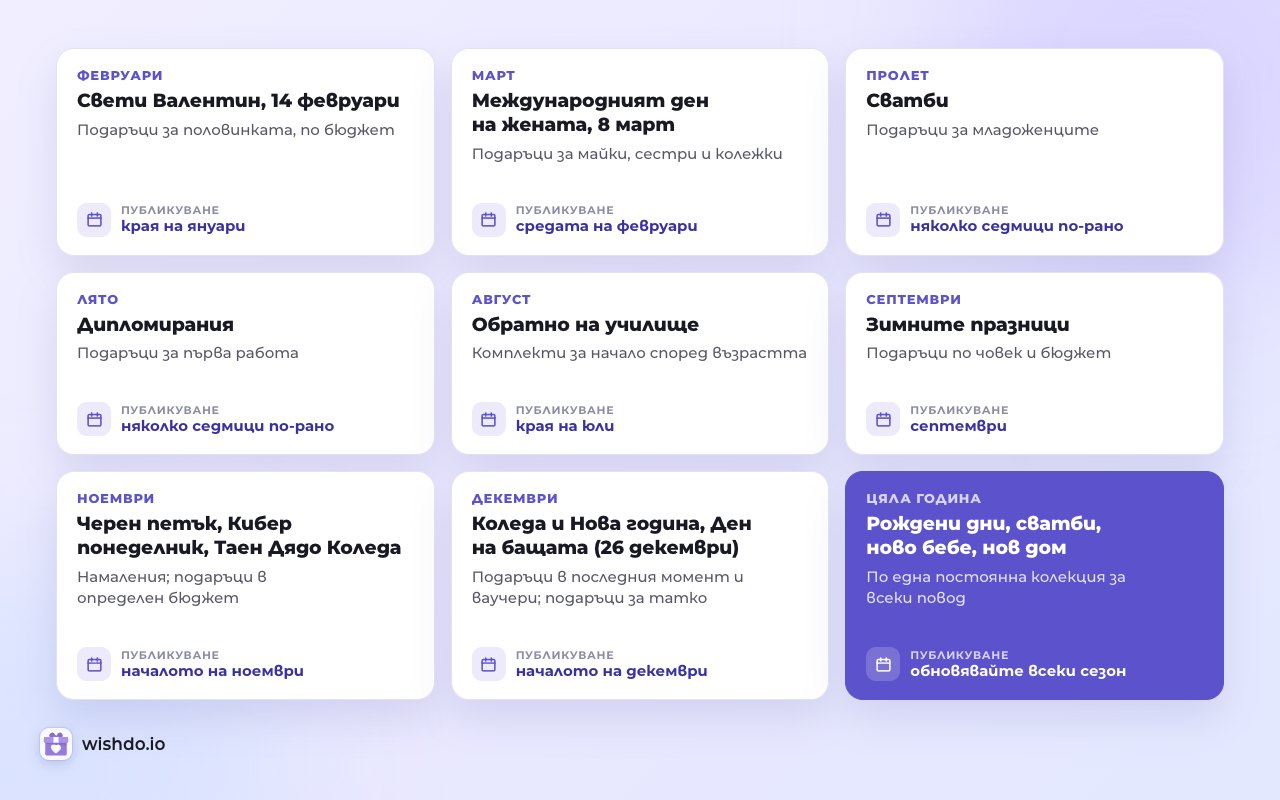The width and height of the screenshot is (1280, 800).
Task: Click "Комплекти за начало според възрастта"
Action: 639,353
